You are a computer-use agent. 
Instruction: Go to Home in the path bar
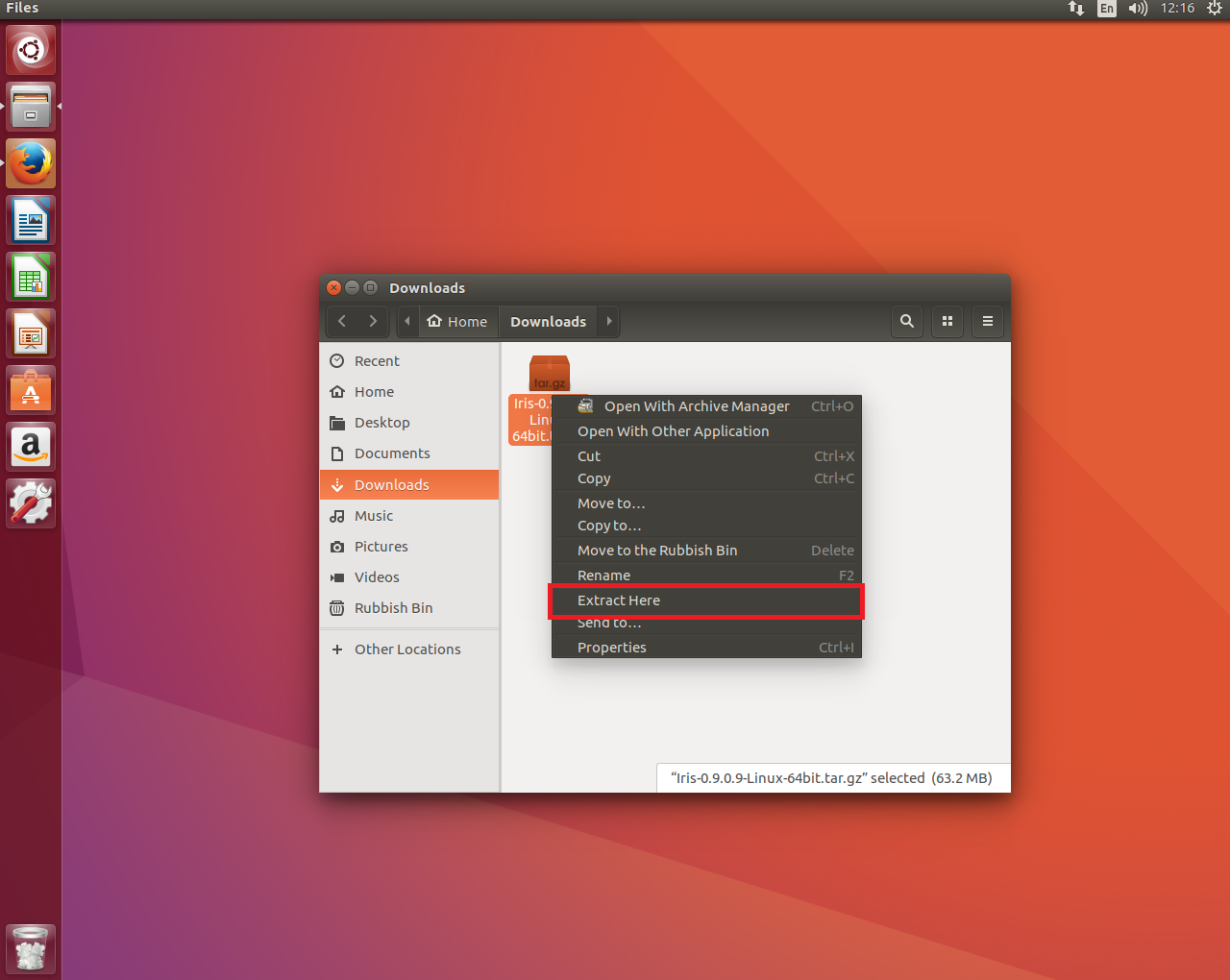coord(457,321)
